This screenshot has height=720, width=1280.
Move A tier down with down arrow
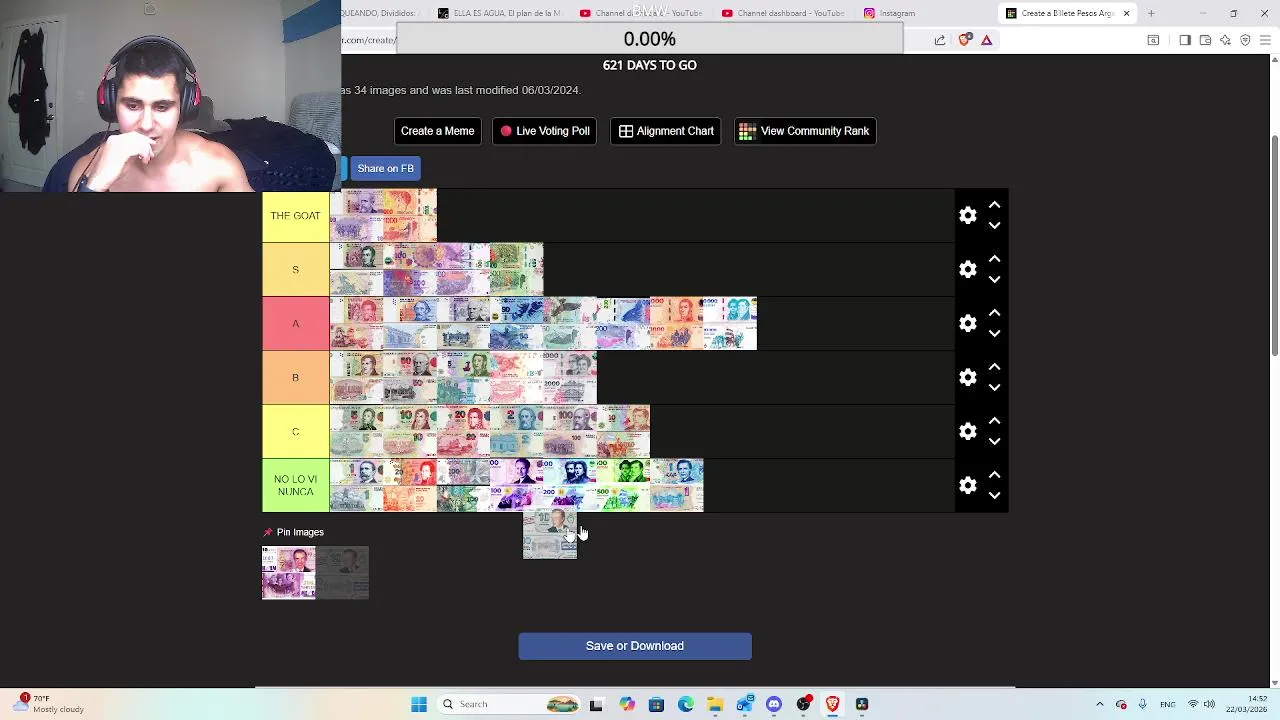tap(994, 334)
